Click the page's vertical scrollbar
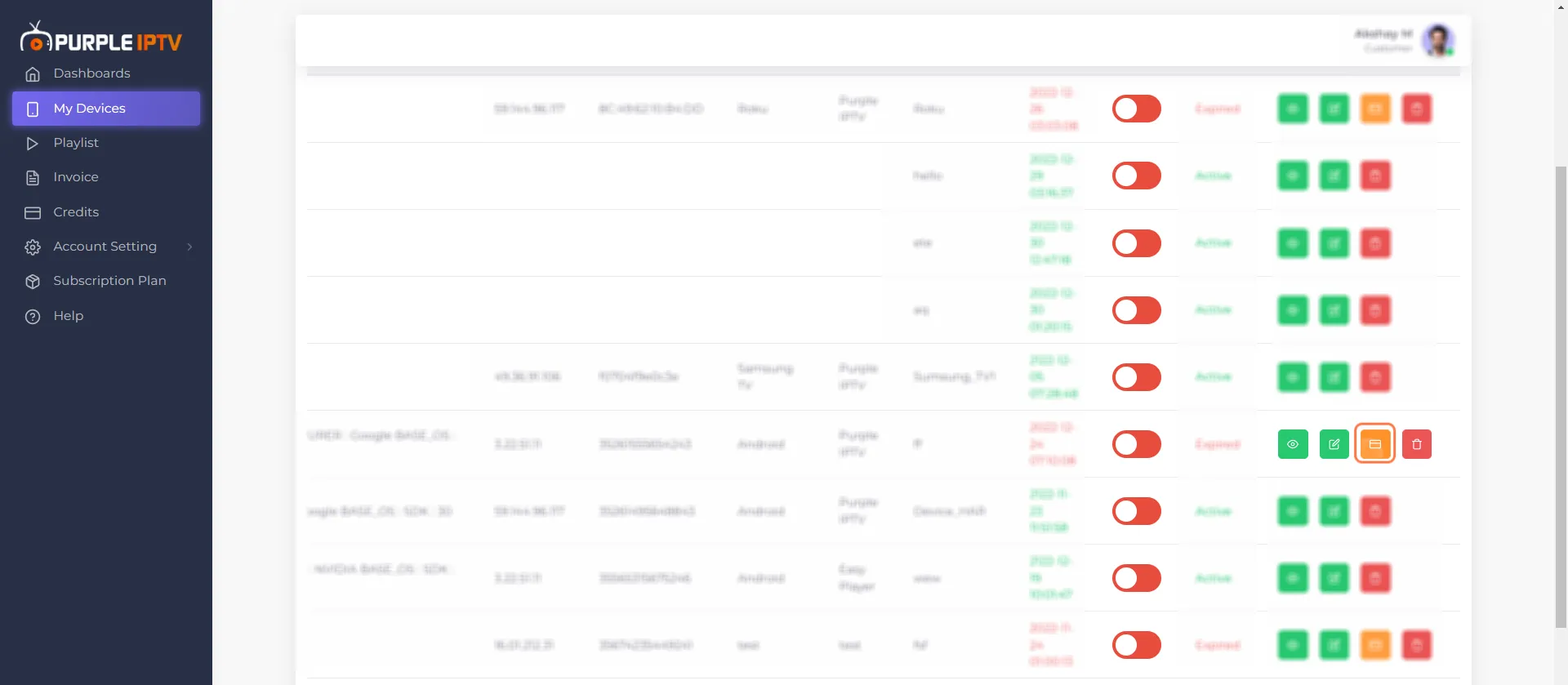 [x=1561, y=396]
